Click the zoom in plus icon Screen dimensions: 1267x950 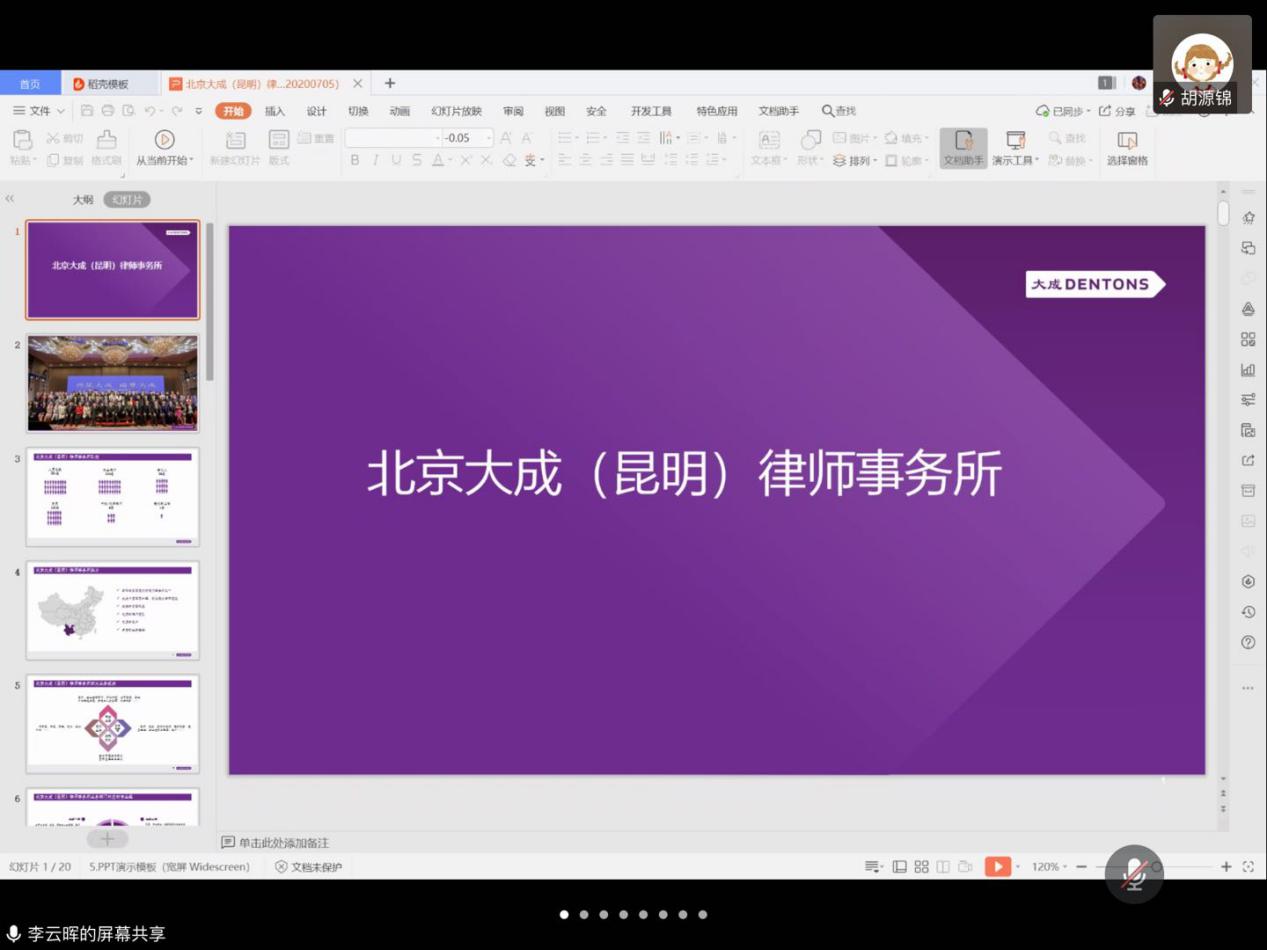(x=1226, y=867)
